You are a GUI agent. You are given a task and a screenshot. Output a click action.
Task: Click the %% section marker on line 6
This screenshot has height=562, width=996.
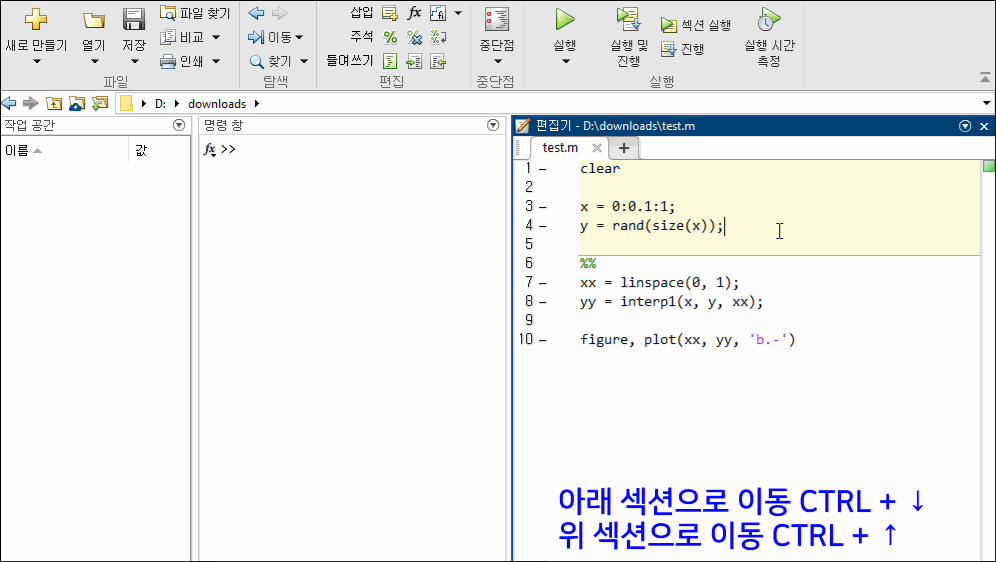pyautogui.click(x=588, y=263)
